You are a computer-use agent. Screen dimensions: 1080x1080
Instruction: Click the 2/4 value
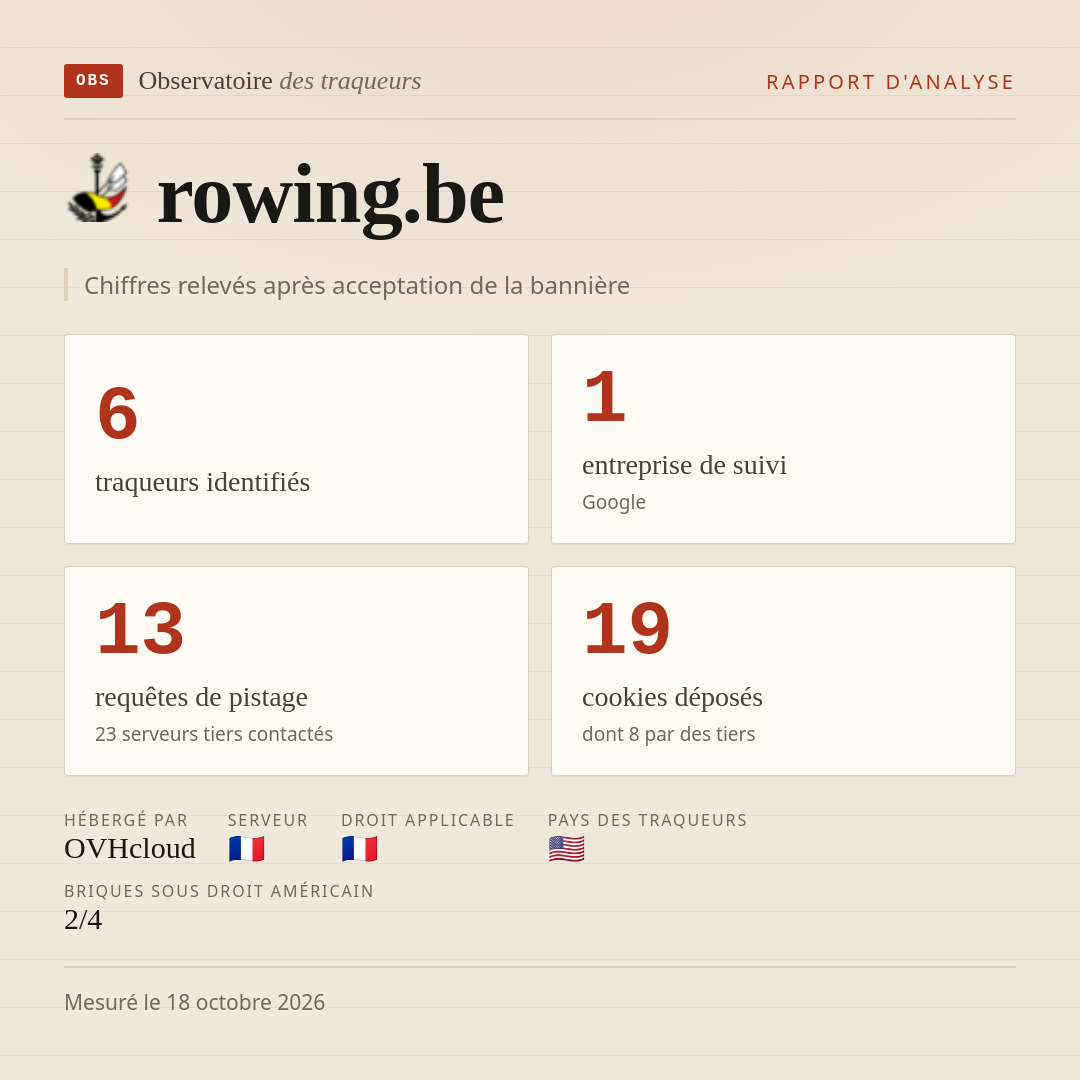click(83, 920)
